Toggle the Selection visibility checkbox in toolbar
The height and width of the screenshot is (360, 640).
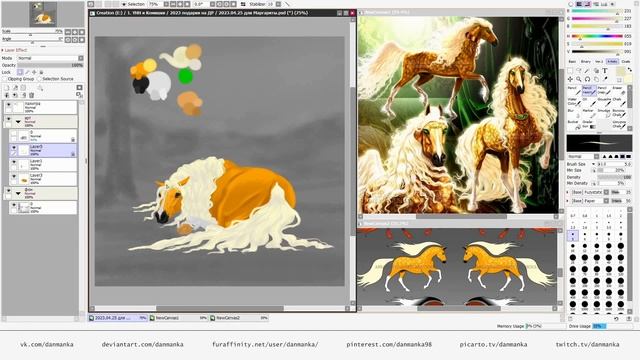coord(124,4)
